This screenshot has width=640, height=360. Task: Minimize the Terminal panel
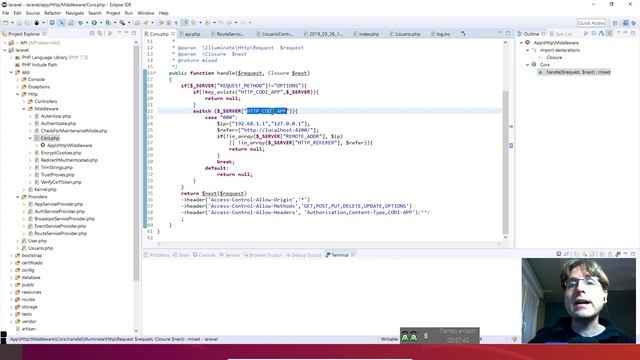(625, 254)
